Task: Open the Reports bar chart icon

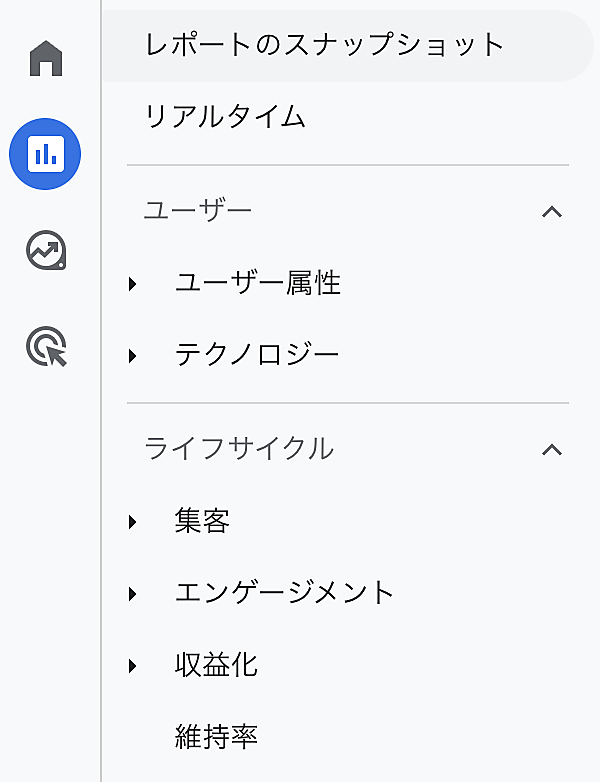Action: [45, 154]
